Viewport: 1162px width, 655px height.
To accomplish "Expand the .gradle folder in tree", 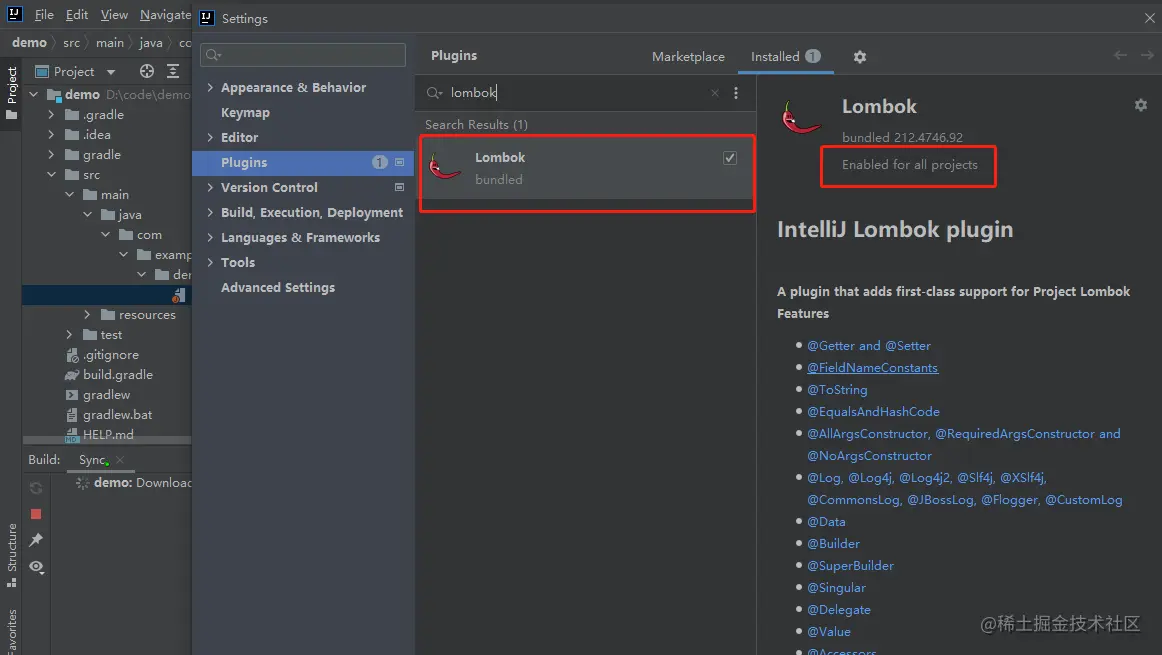I will pyautogui.click(x=51, y=115).
